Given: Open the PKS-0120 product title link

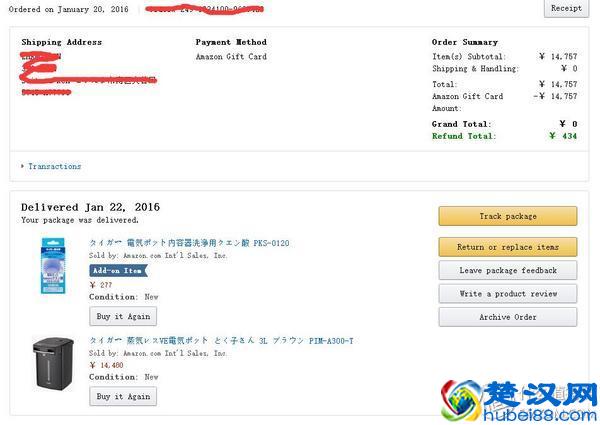Looking at the screenshot, I should coord(189,243).
